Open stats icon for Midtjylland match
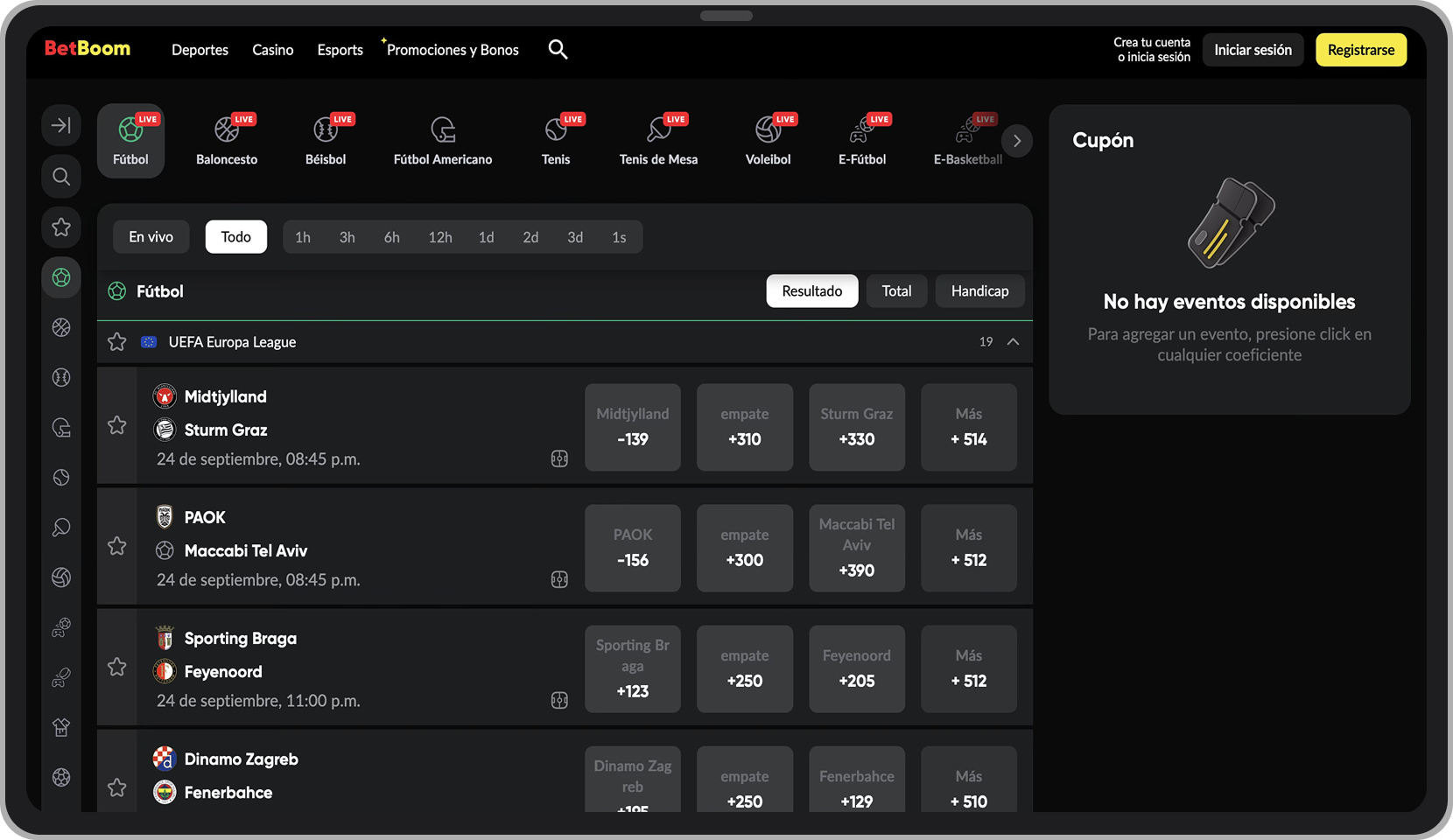1453x840 pixels. (559, 459)
